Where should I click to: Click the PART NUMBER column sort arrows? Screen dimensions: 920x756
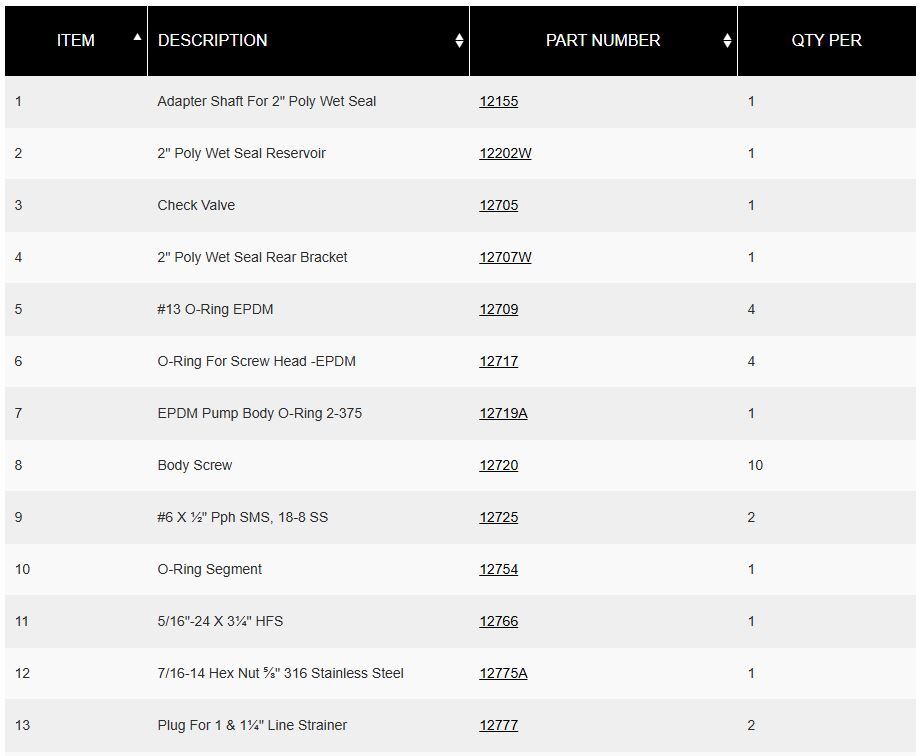pyautogui.click(x=727, y=41)
